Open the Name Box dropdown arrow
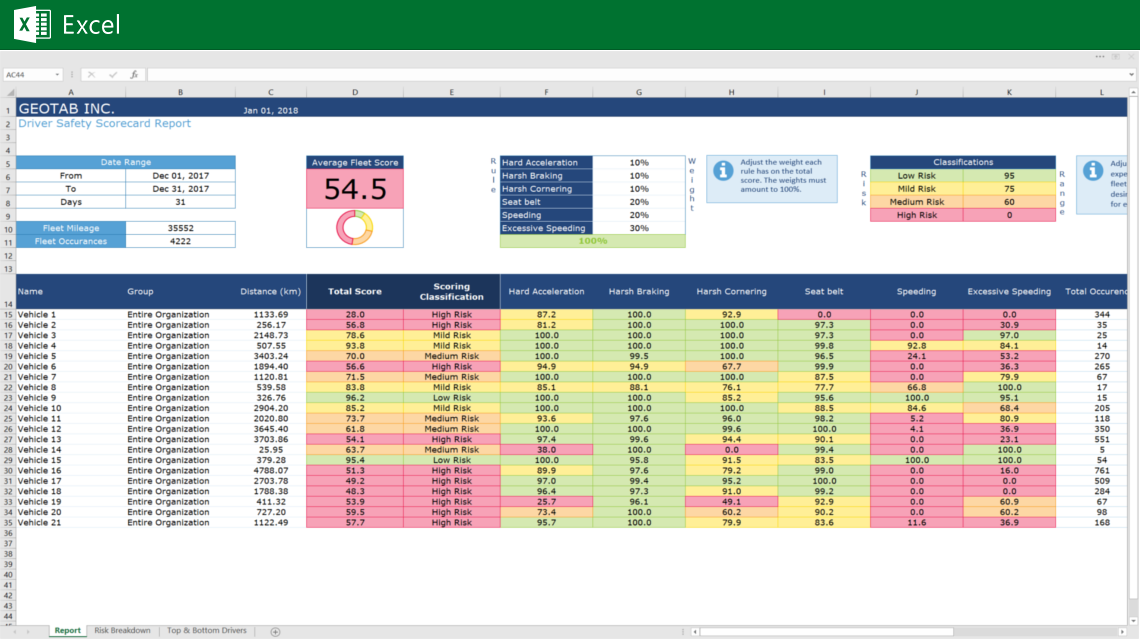The image size is (1140, 642). pyautogui.click(x=58, y=74)
